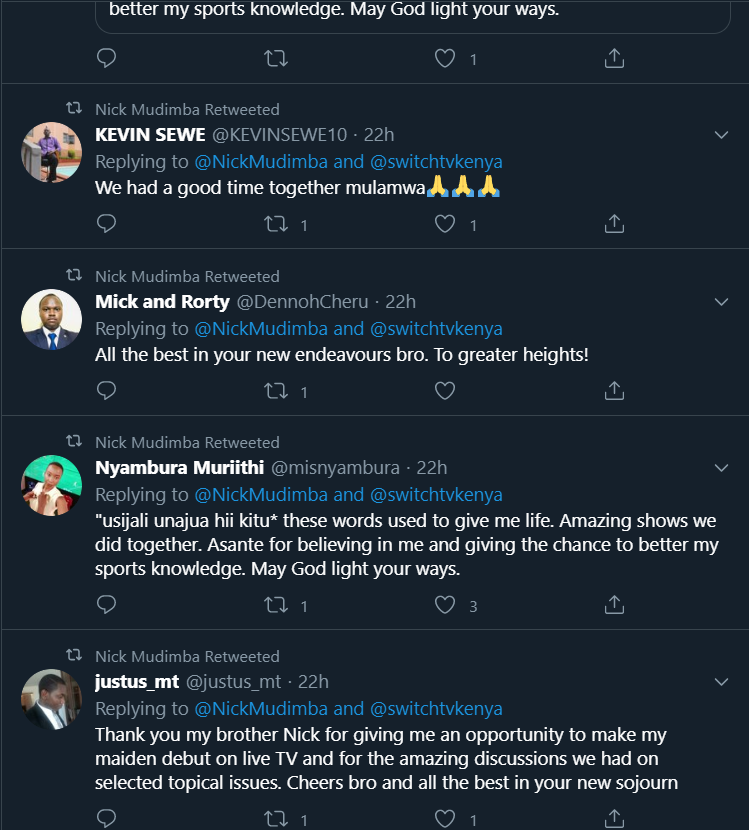The height and width of the screenshot is (830, 749).
Task: Retweet Nyambura Muriithi's tweet
Action: (x=275, y=604)
